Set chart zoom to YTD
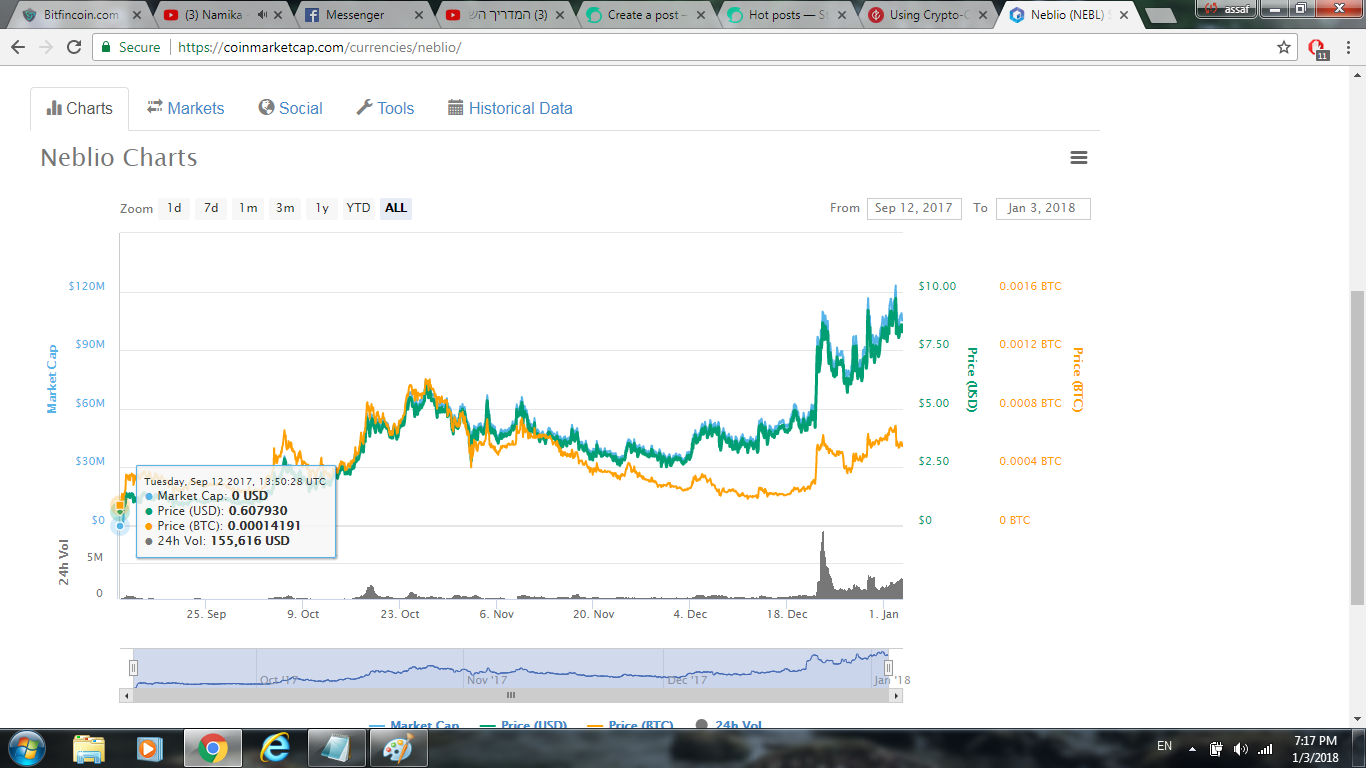Screen dimensions: 1366x768 (358, 208)
